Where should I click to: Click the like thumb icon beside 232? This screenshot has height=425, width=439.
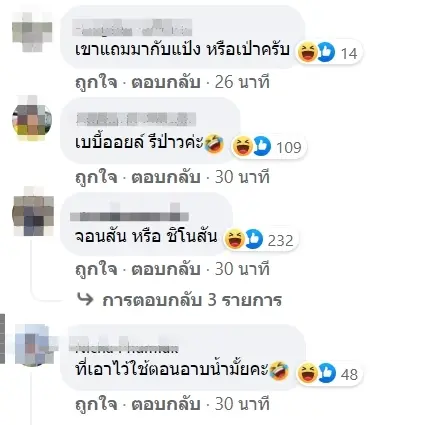(x=254, y=239)
